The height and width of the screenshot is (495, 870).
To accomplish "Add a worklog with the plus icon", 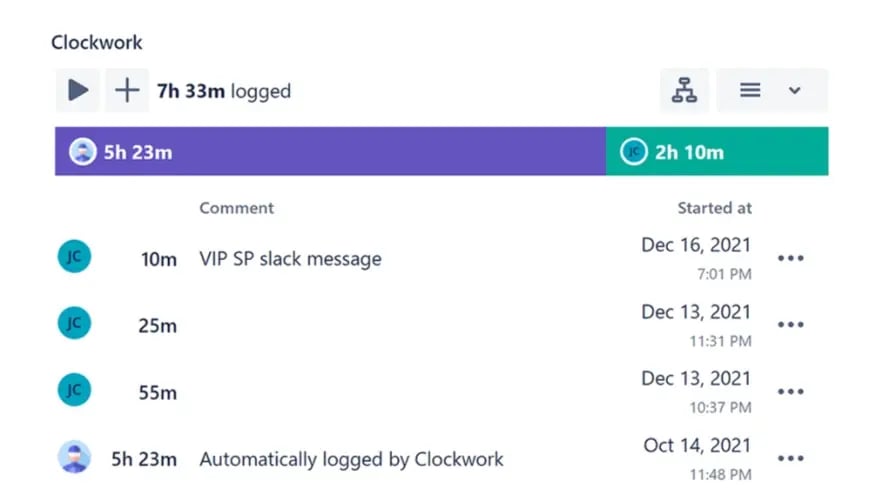I will 127,90.
